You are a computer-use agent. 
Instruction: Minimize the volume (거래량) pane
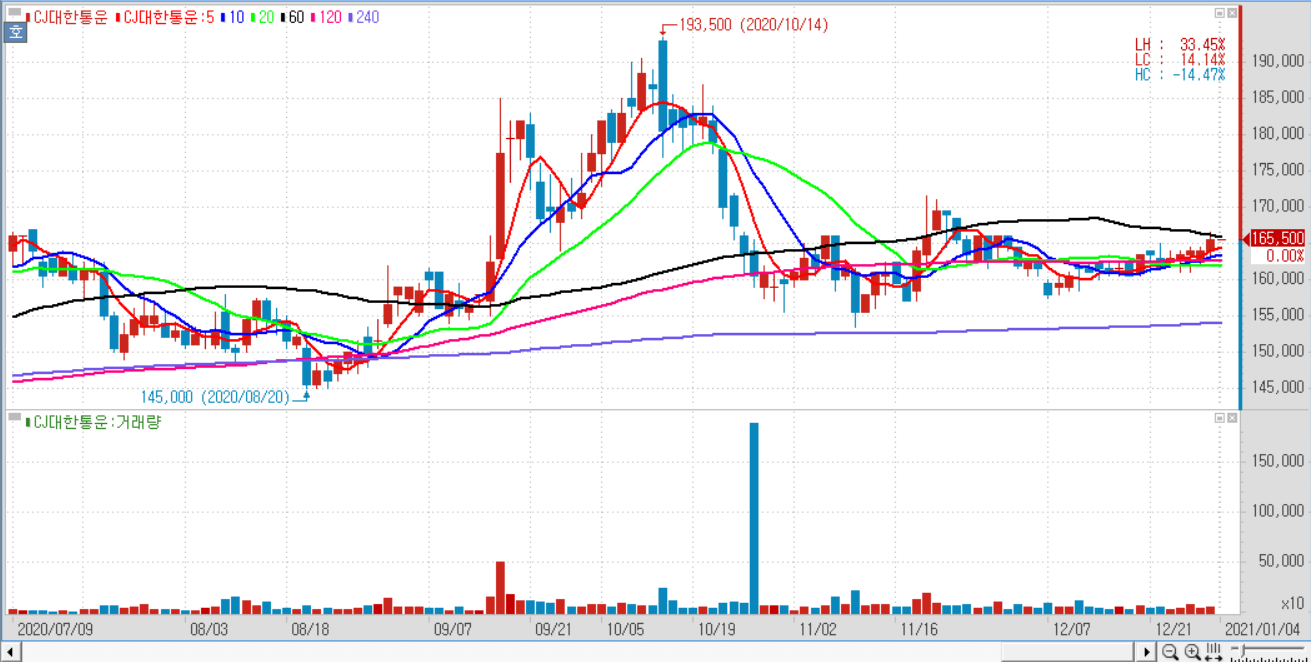1219,416
